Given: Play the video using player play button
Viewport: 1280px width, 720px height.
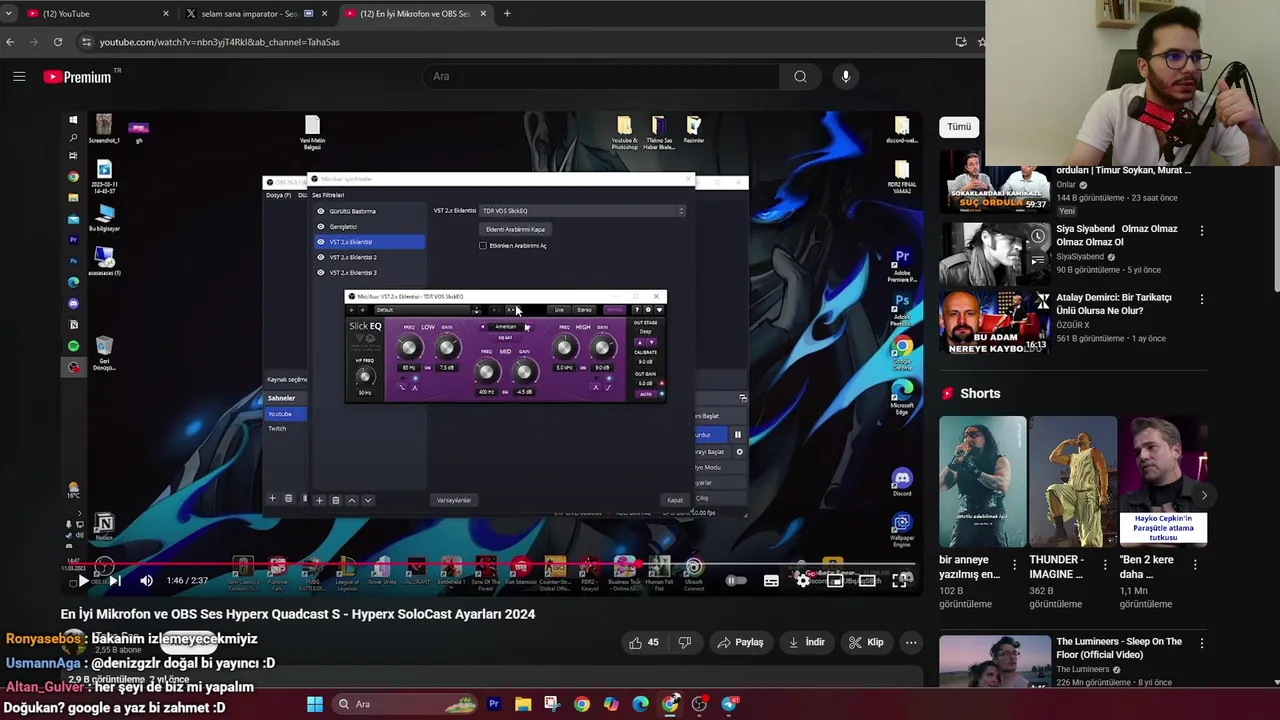Looking at the screenshot, I should point(84,580).
